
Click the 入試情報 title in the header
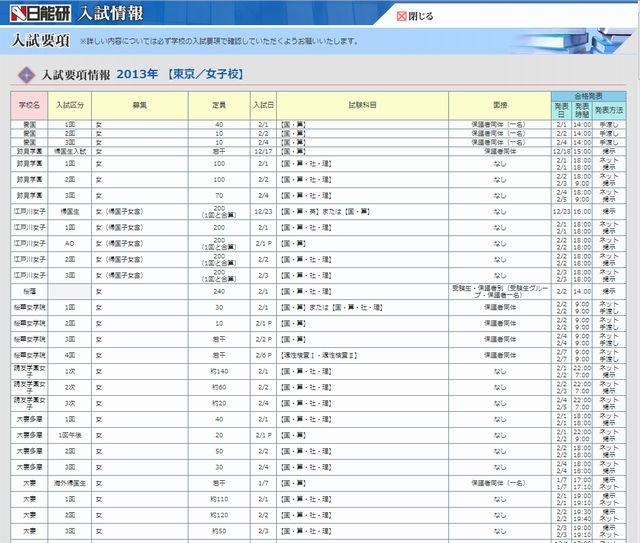[x=110, y=13]
